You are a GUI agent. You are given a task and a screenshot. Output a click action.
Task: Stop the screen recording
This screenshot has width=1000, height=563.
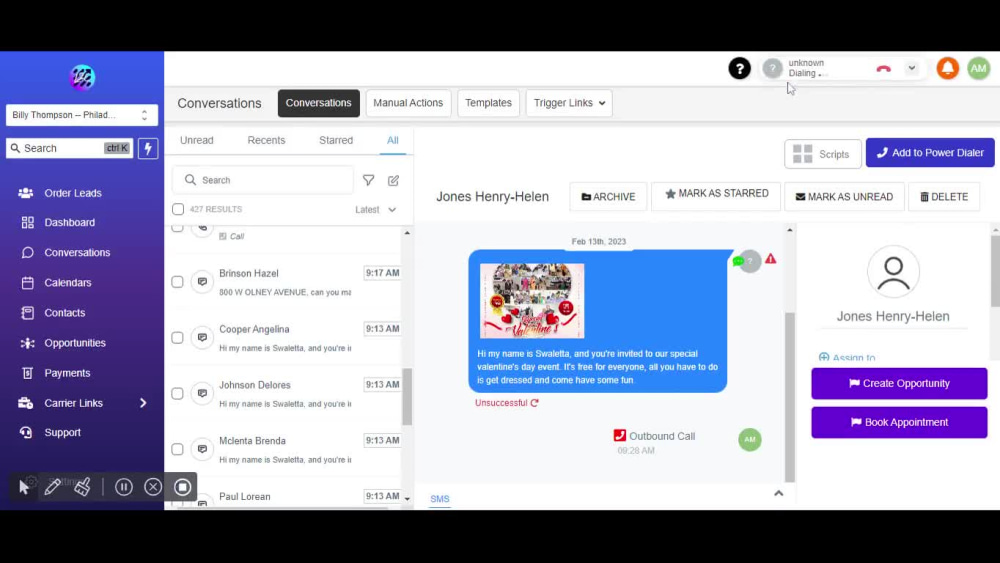[x=182, y=487]
